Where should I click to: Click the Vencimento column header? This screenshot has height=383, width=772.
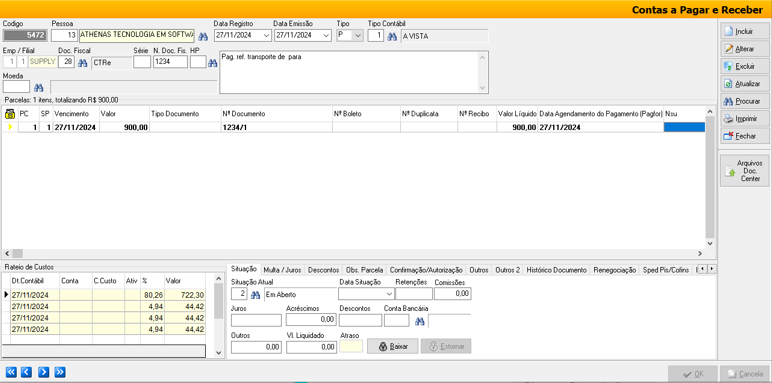75,114
